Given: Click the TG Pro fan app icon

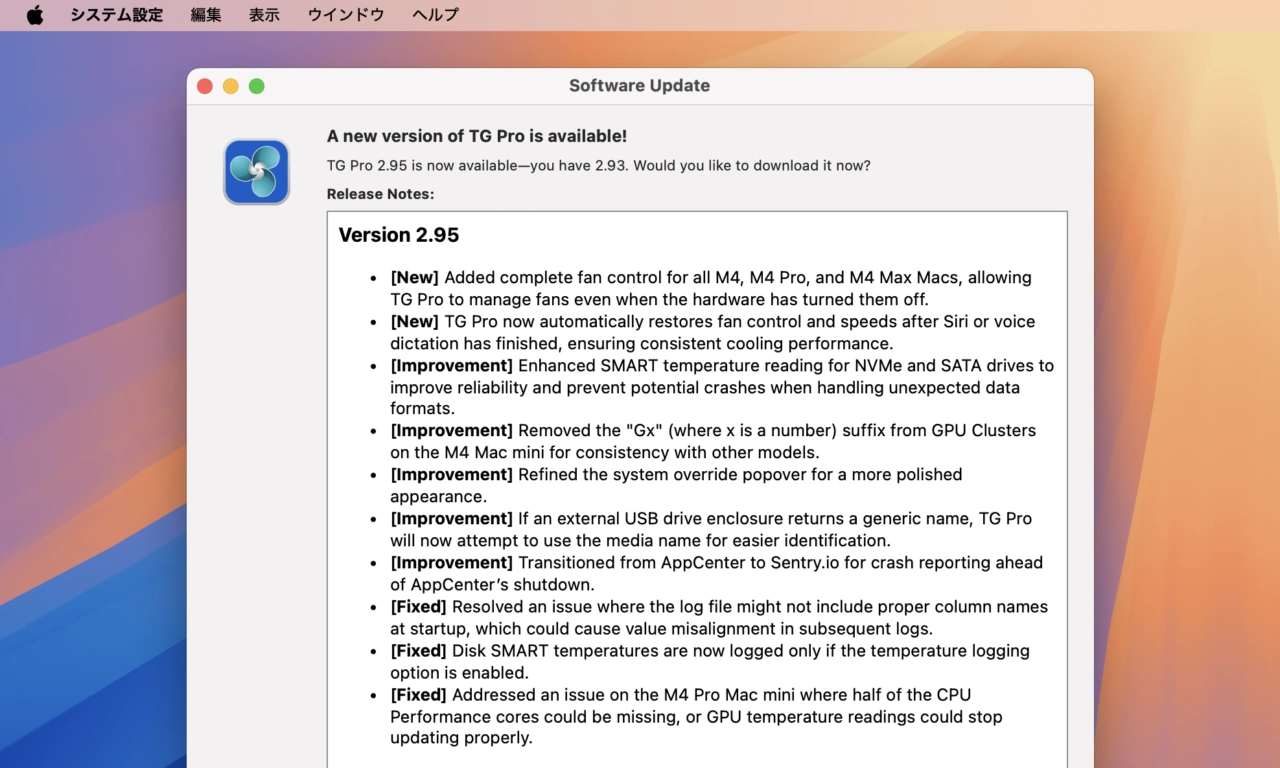Looking at the screenshot, I should pos(257,172).
